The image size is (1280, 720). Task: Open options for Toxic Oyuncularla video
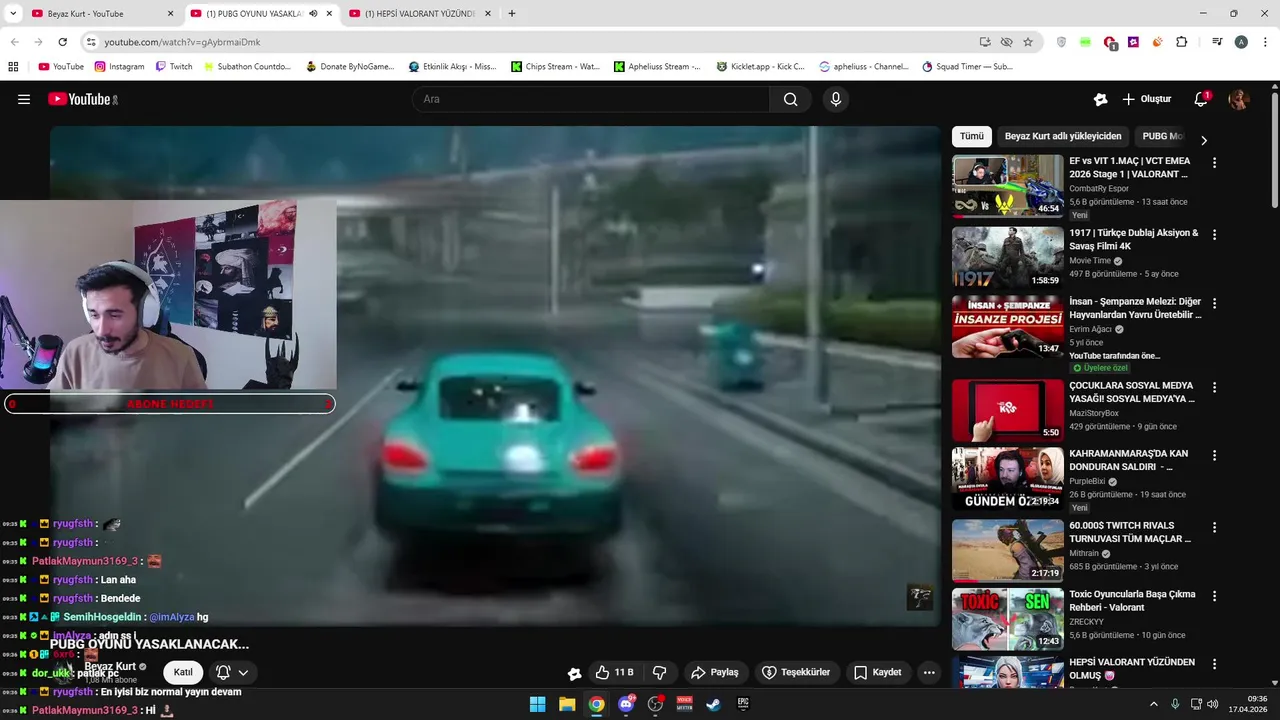1214,595
